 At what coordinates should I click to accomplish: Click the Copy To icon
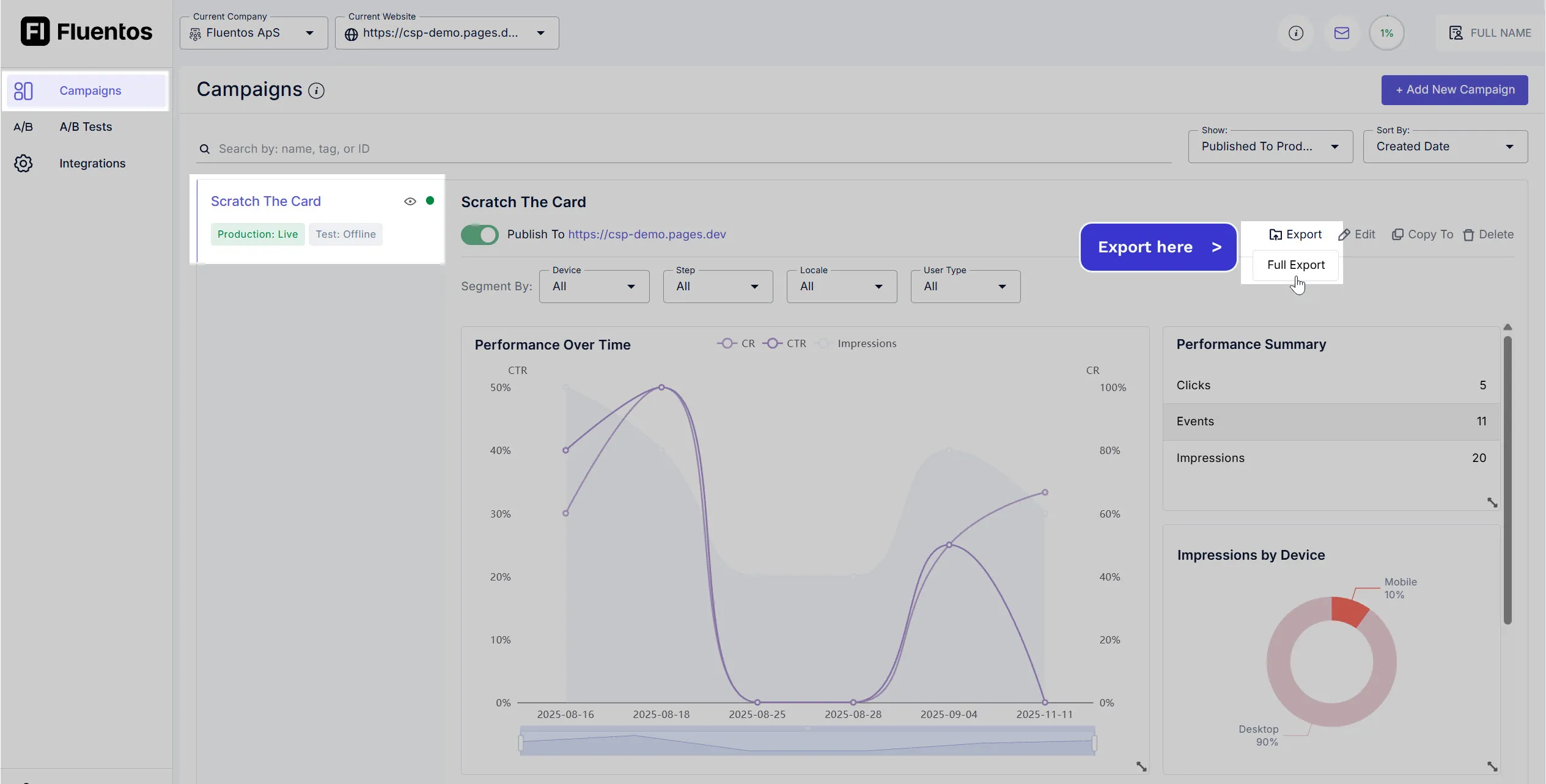coord(1421,234)
